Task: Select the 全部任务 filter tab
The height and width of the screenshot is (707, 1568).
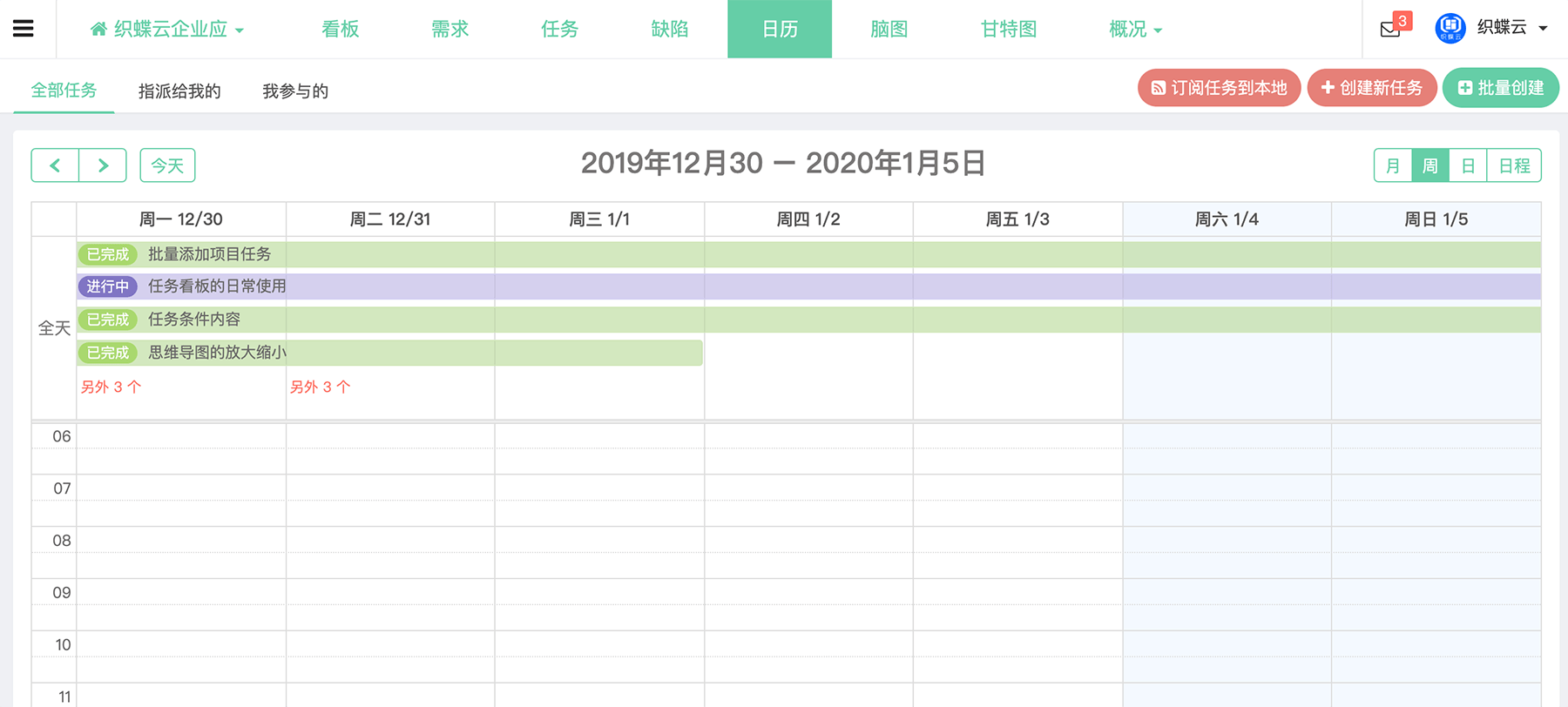Action: pos(64,91)
